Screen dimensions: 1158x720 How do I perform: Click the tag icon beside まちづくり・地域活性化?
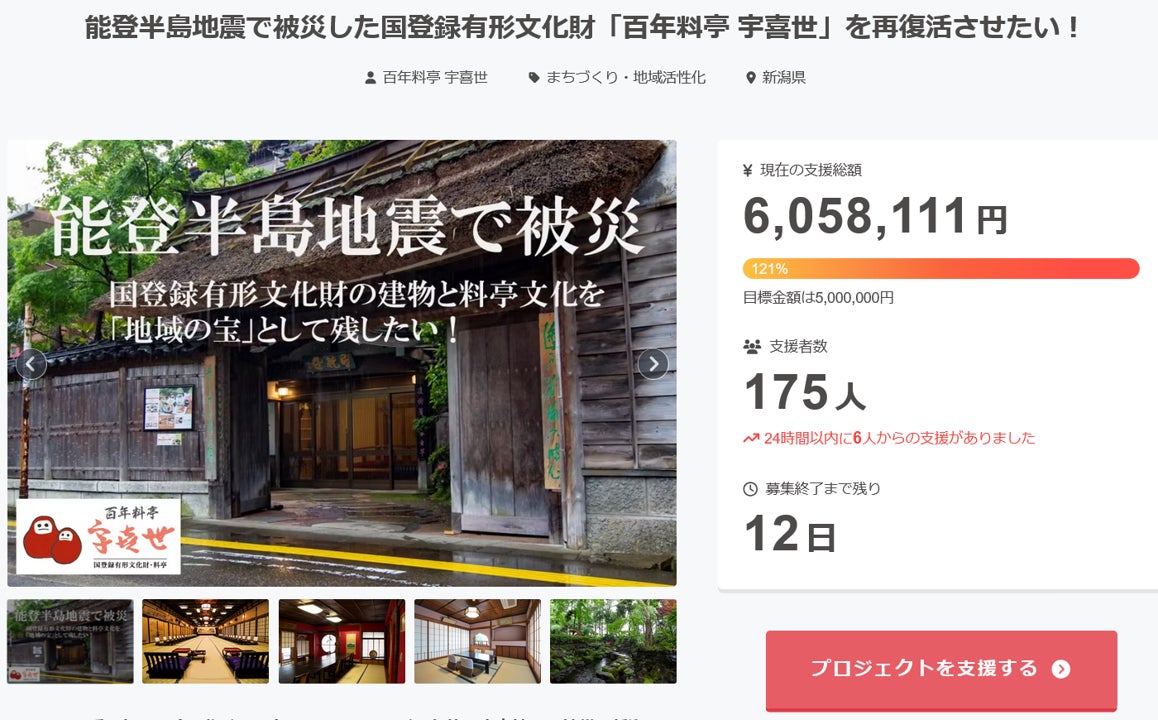pos(534,78)
